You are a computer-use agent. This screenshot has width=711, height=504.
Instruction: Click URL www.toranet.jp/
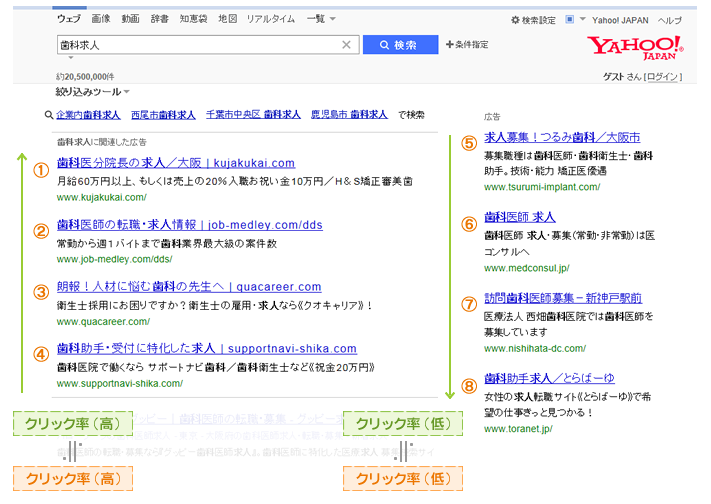tap(518, 429)
